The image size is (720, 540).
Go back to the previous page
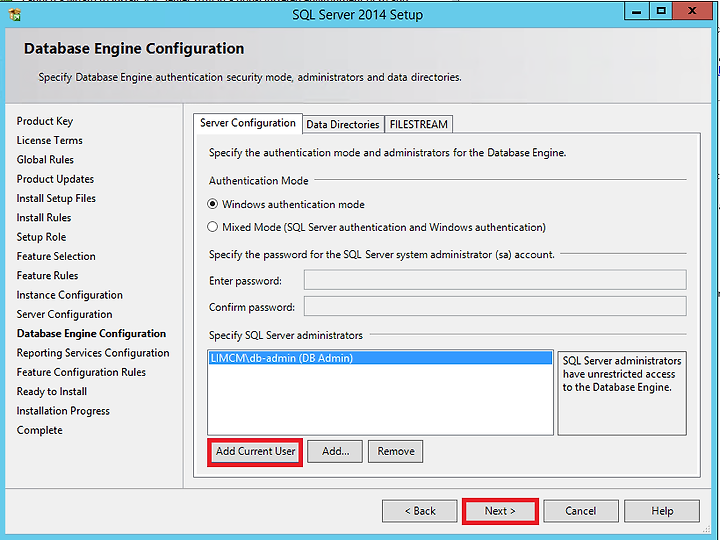[x=420, y=511]
